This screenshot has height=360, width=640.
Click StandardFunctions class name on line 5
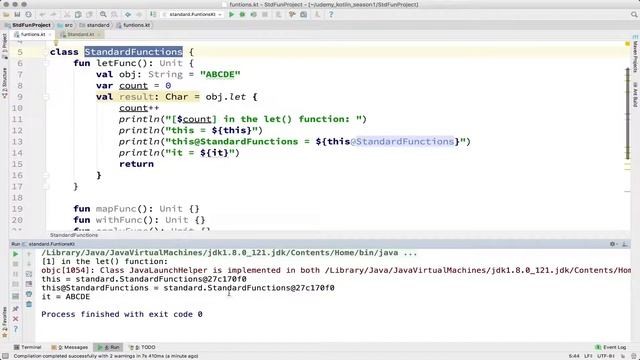133,52
